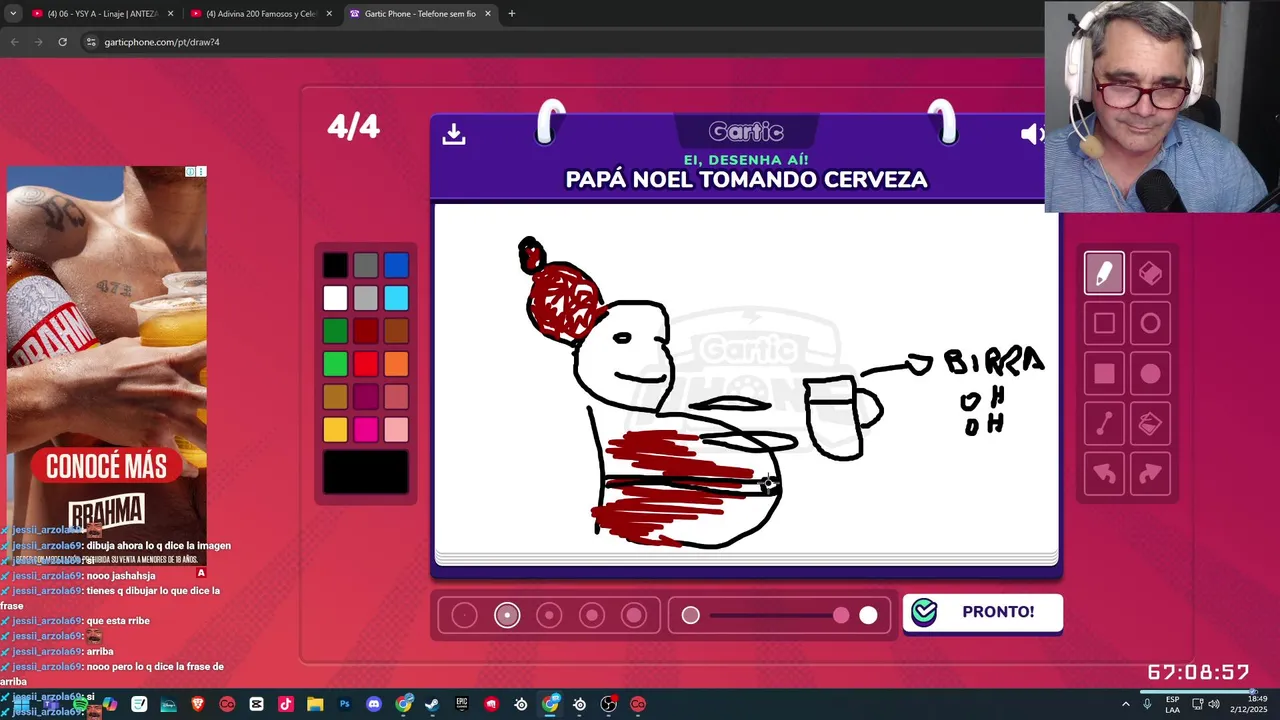1280x720 pixels.
Task: Choose the dark red color swatch
Action: 366,331
